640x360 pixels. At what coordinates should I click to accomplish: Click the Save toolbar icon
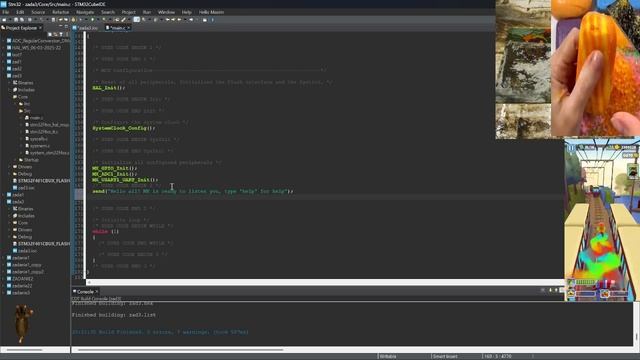tap(16, 20)
